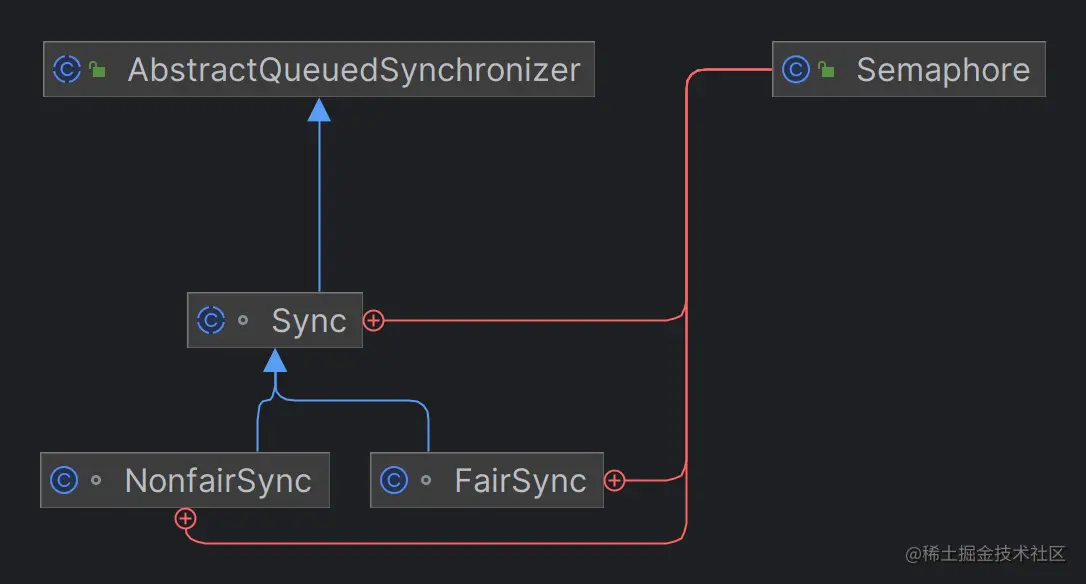
Task: Click the package-private dot icon on FairSync
Action: pos(426,480)
